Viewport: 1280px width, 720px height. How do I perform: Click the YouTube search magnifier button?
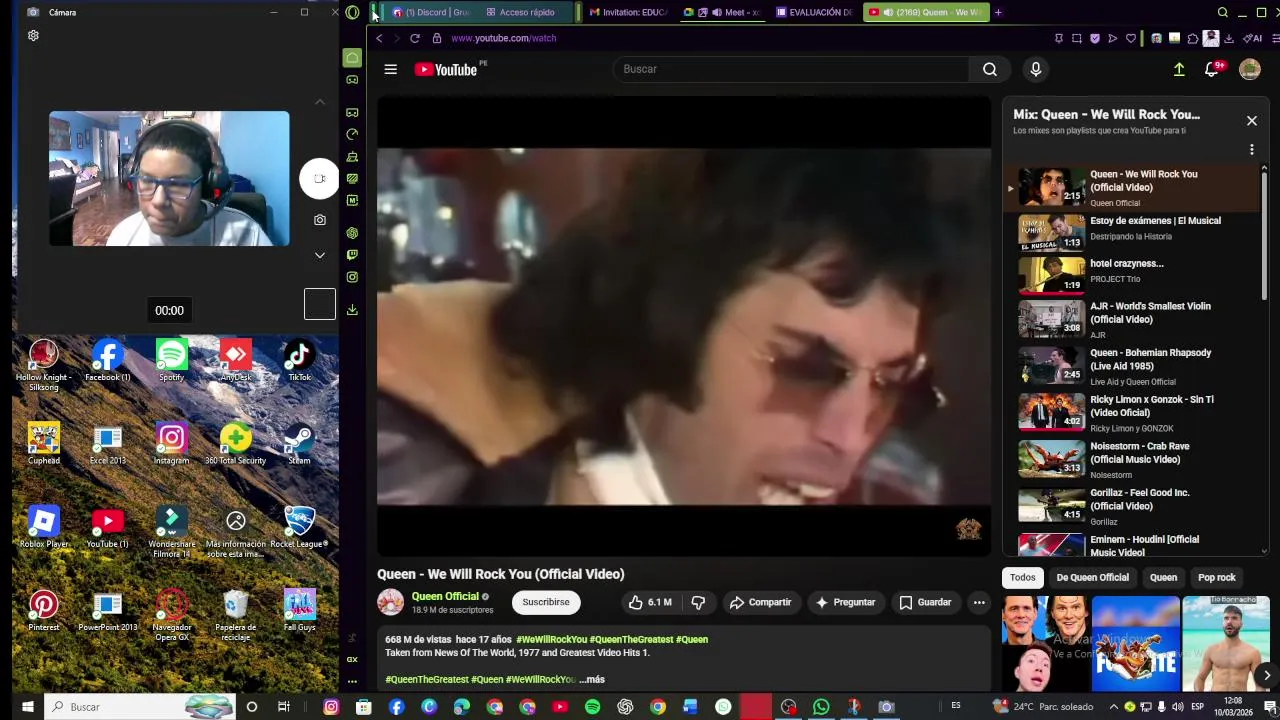pyautogui.click(x=990, y=69)
